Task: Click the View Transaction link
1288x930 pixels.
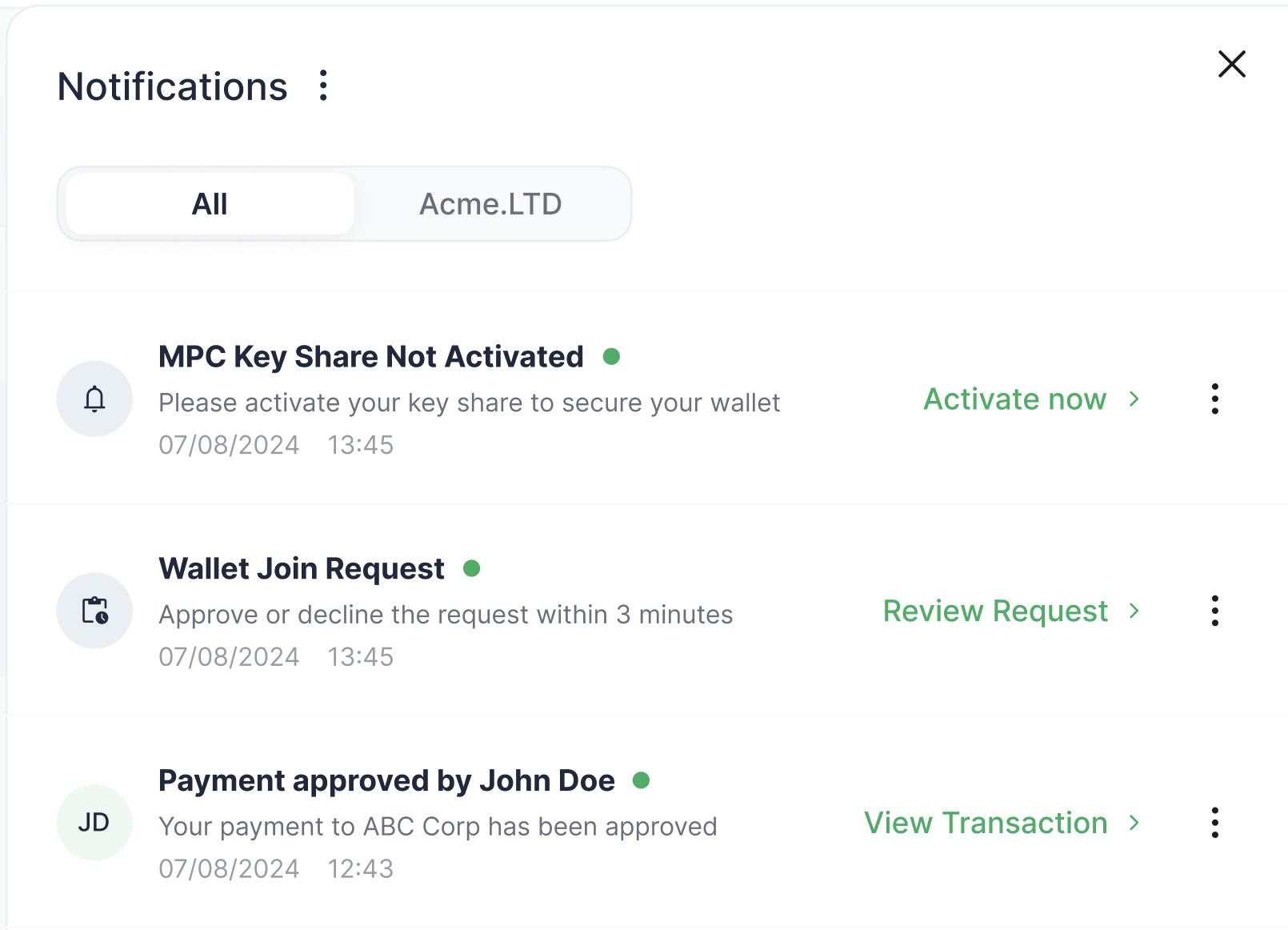Action: [985, 823]
